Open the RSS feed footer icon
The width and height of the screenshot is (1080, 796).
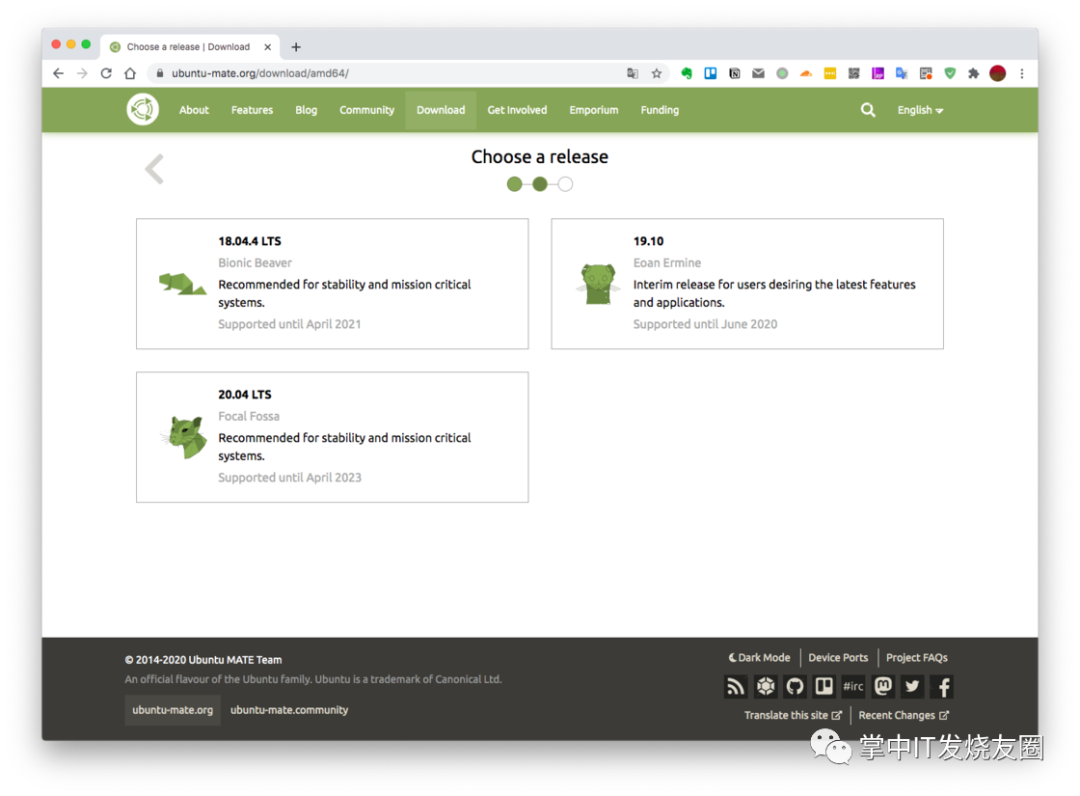pos(736,687)
